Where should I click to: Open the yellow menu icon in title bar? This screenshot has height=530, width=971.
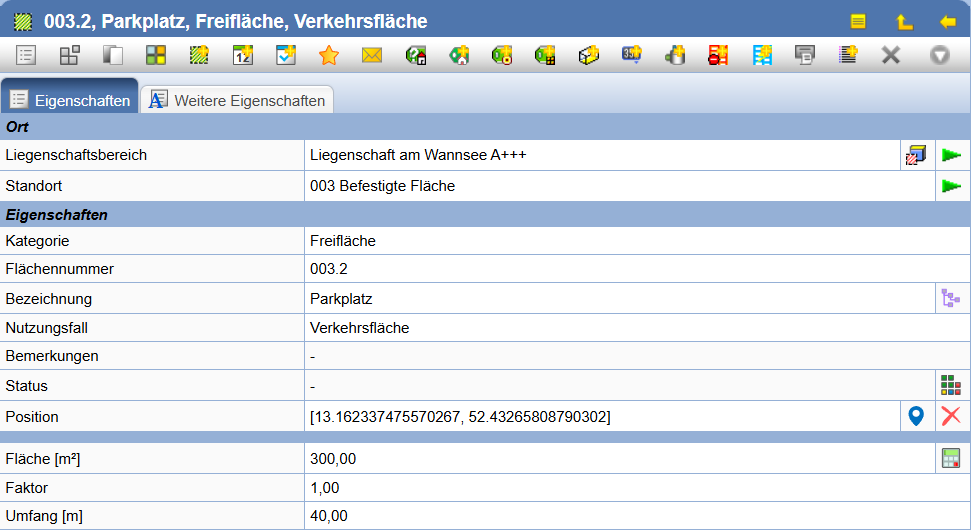point(858,21)
